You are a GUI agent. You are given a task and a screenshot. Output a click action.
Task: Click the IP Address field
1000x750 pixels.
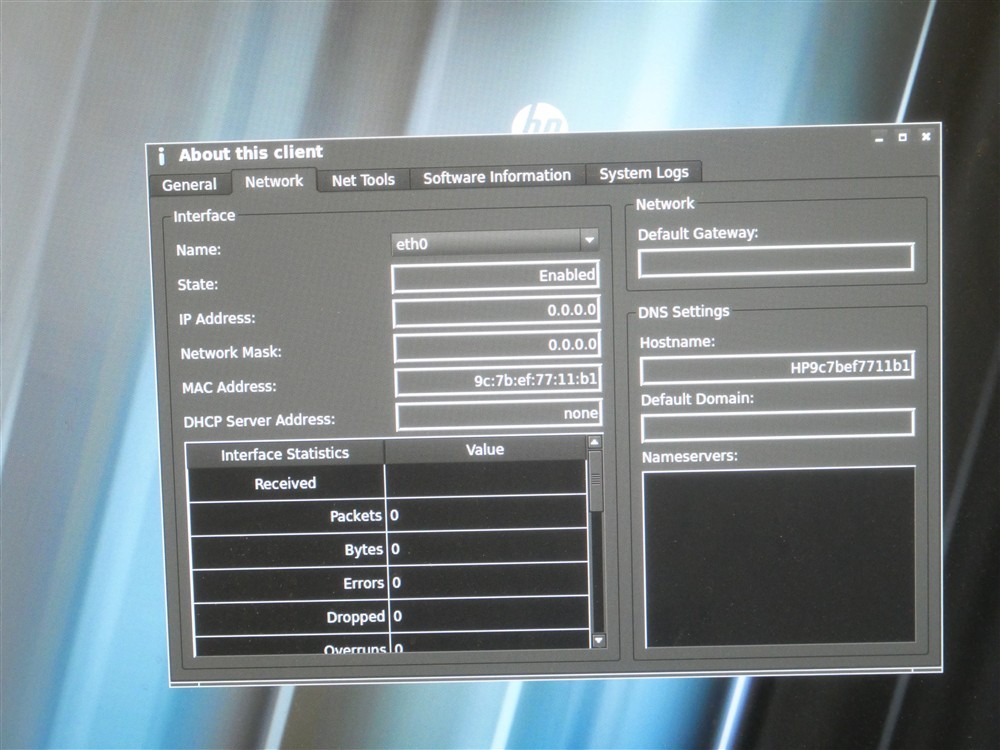(496, 311)
